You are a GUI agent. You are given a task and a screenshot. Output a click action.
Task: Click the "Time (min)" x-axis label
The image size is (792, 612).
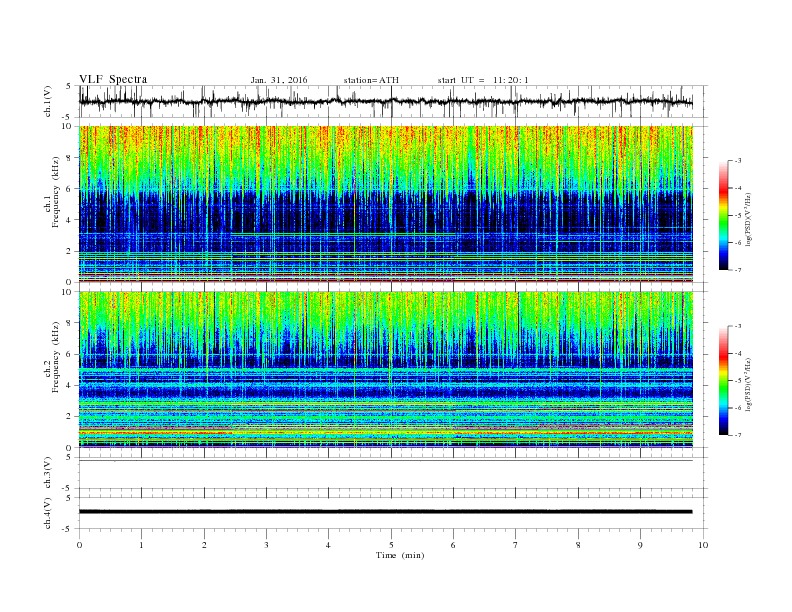tap(400, 555)
